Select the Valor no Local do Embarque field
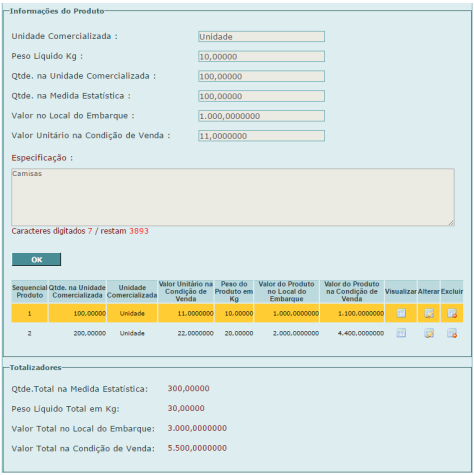This screenshot has height=475, width=474. (261, 116)
